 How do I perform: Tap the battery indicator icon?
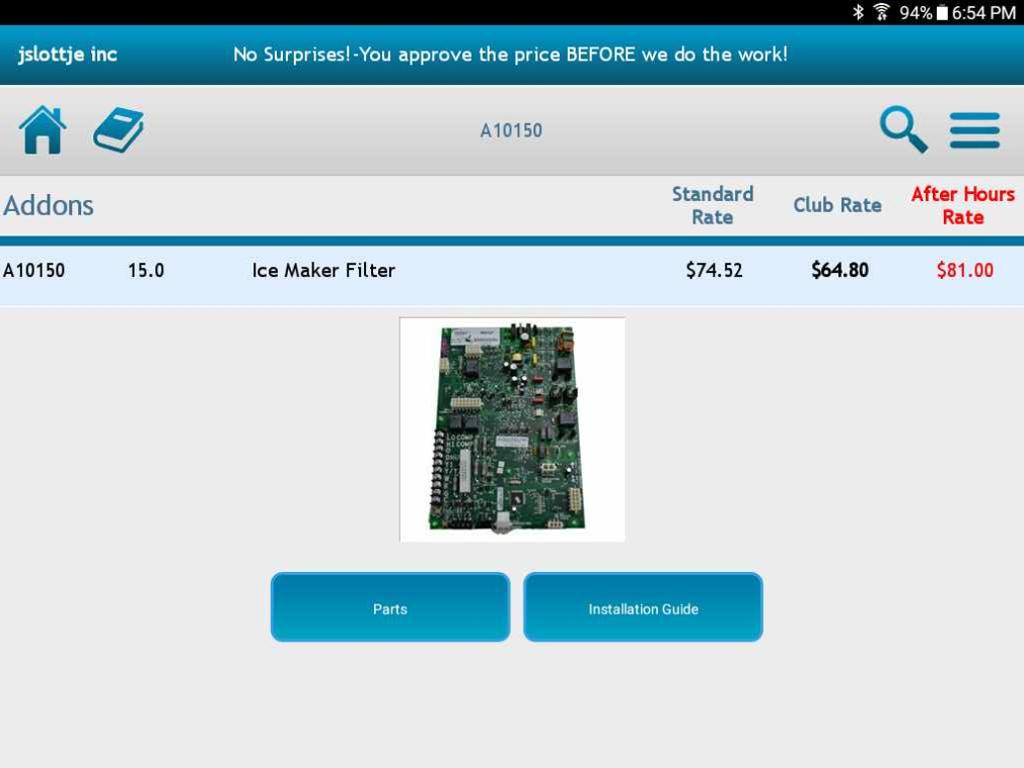(x=942, y=12)
